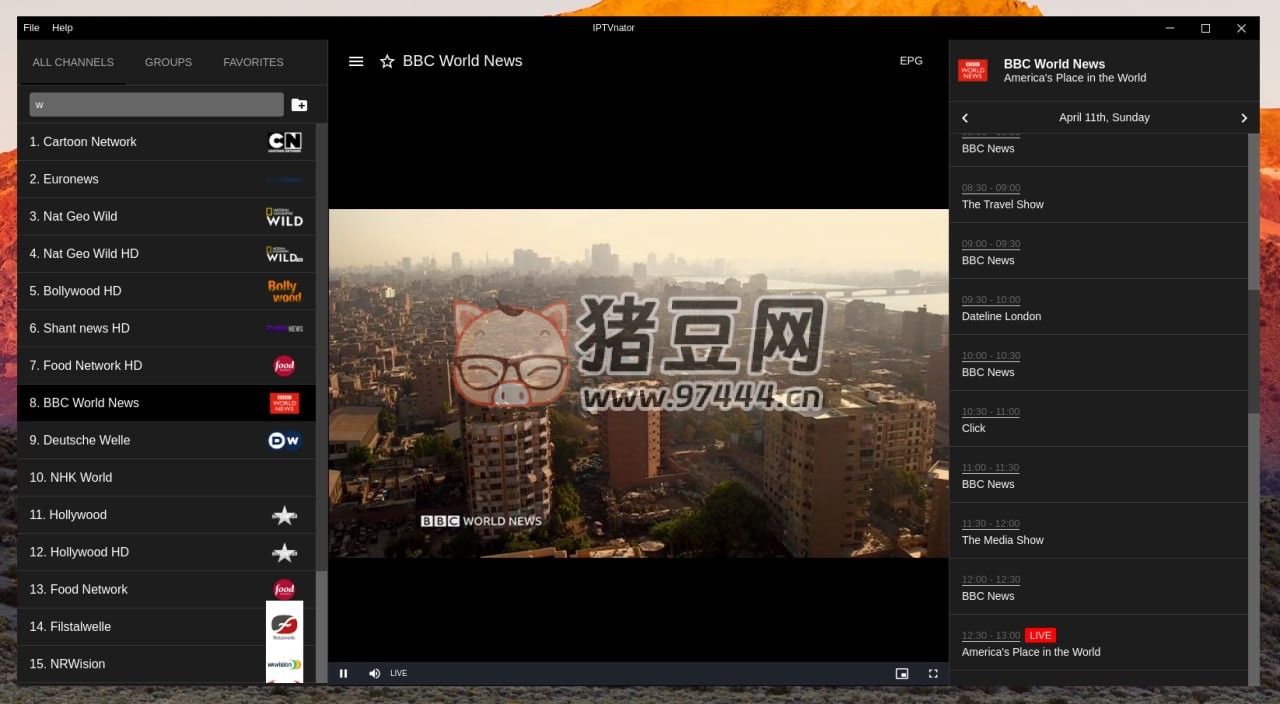Click the channel search field
The height and width of the screenshot is (704, 1280).
pos(156,105)
